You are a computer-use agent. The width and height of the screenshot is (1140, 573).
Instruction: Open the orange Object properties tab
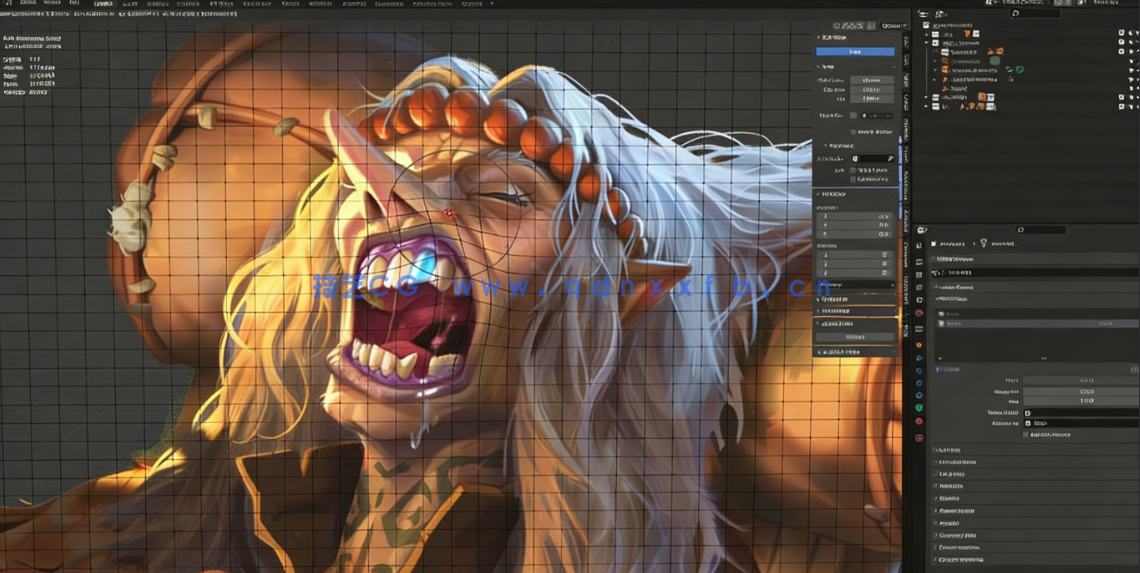(x=919, y=345)
